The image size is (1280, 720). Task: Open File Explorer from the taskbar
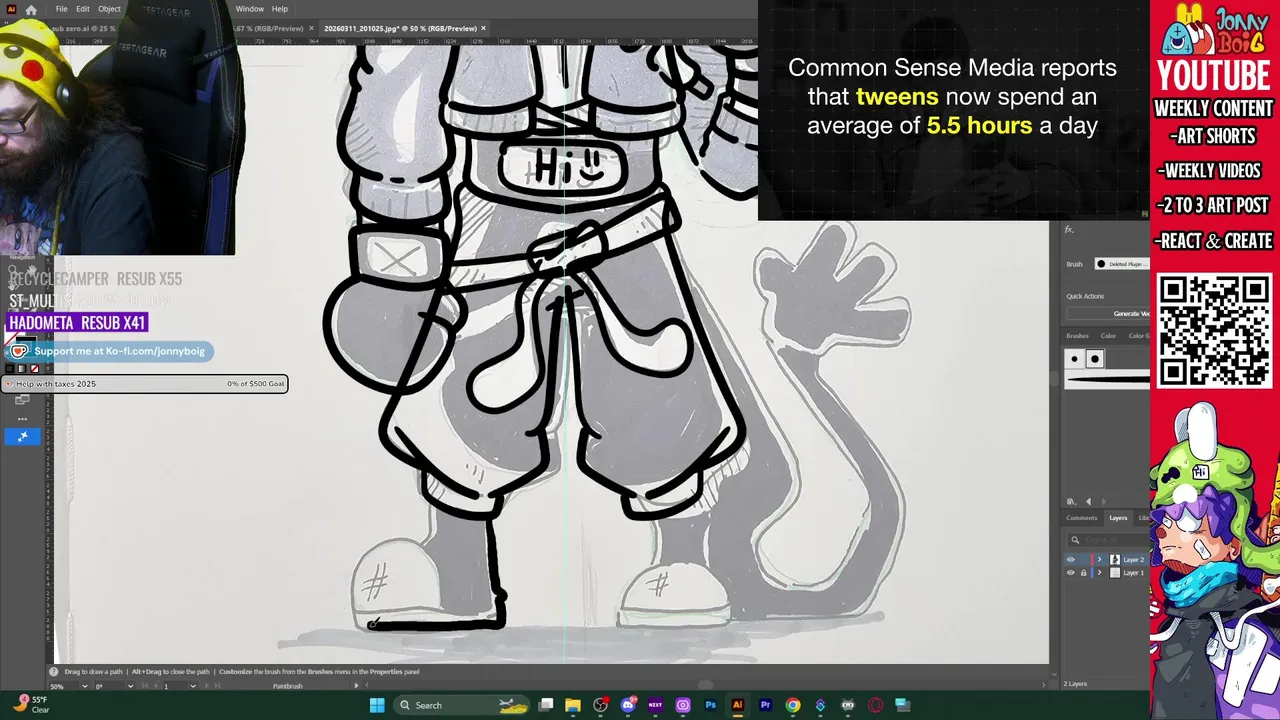[x=573, y=705]
